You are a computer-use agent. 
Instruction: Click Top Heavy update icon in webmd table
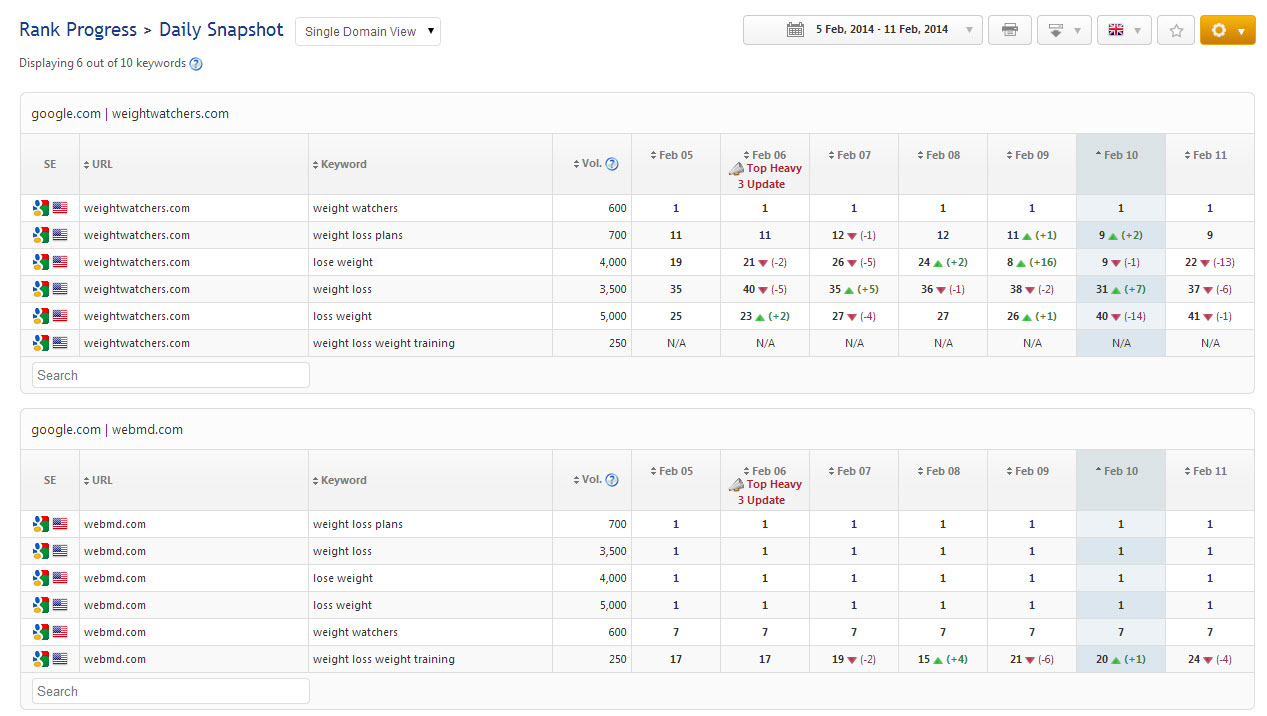pyautogui.click(x=736, y=485)
